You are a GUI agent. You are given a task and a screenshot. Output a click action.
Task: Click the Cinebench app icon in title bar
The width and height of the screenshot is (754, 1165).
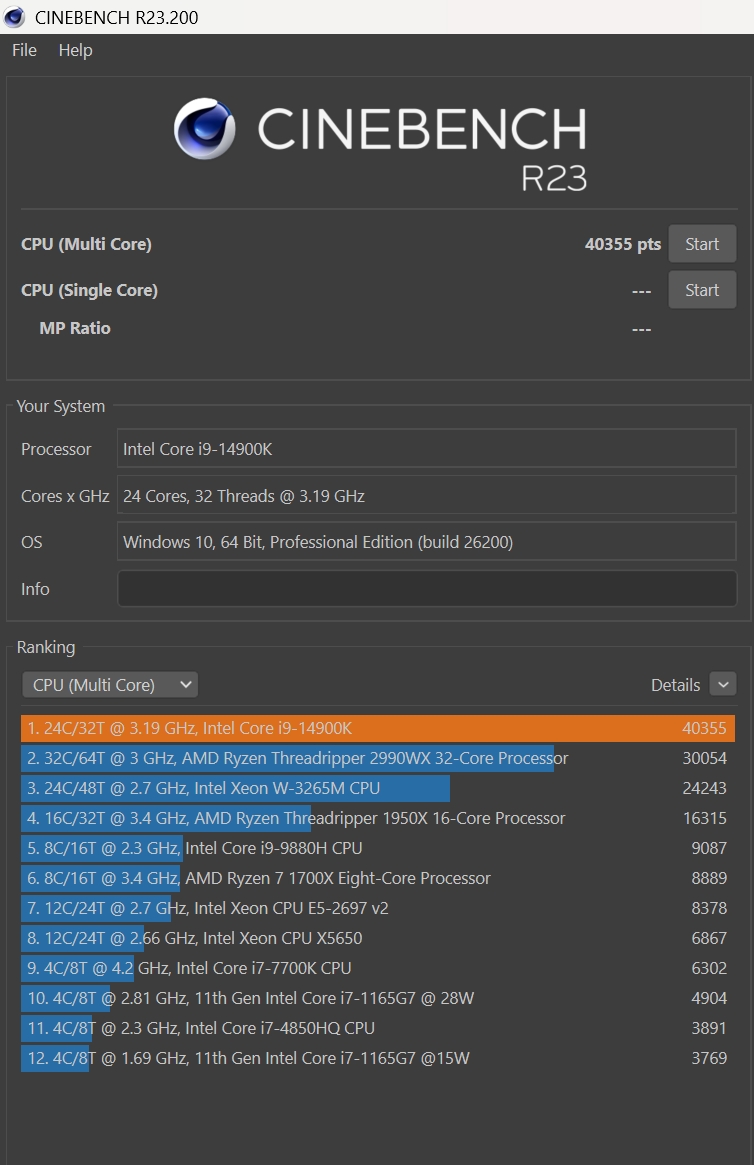(x=14, y=16)
